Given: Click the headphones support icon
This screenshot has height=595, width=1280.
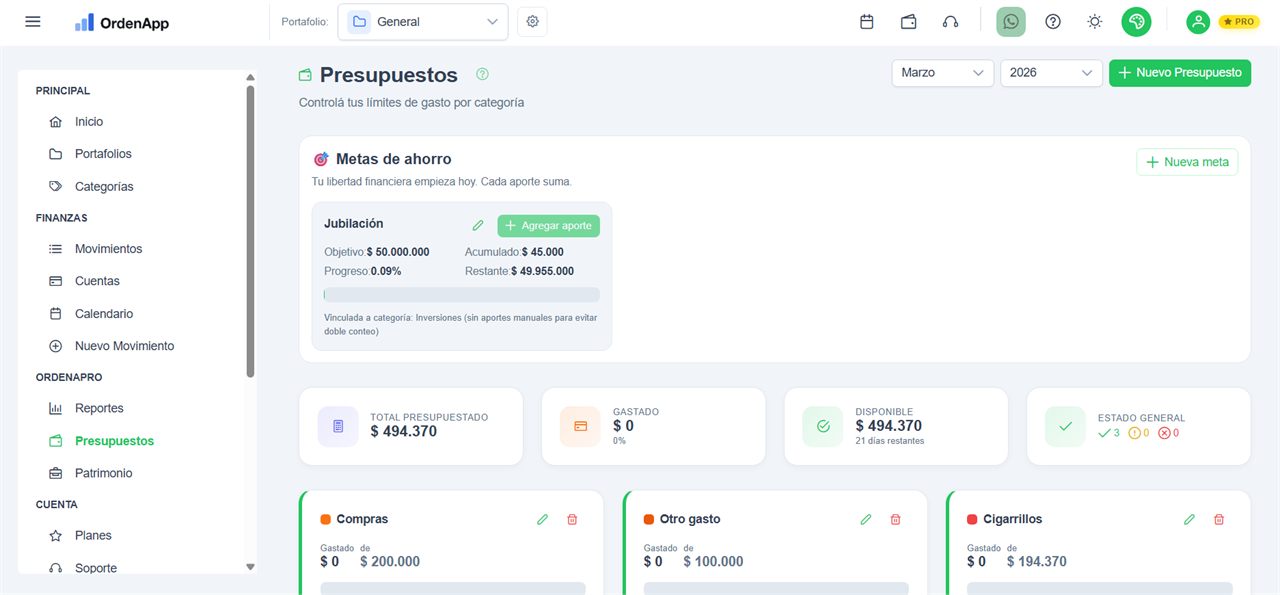Looking at the screenshot, I should coord(949,20).
